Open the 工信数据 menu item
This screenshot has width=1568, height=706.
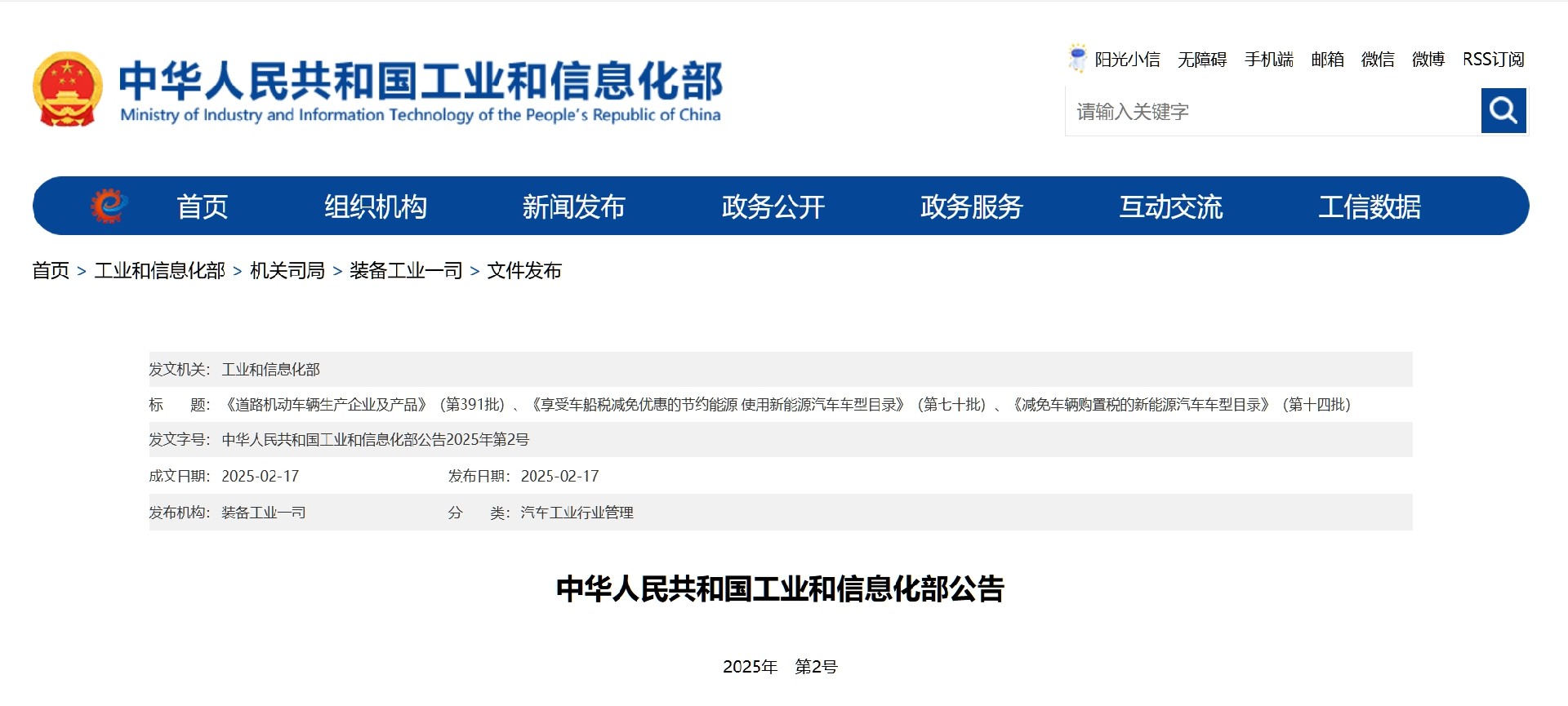pos(1370,206)
